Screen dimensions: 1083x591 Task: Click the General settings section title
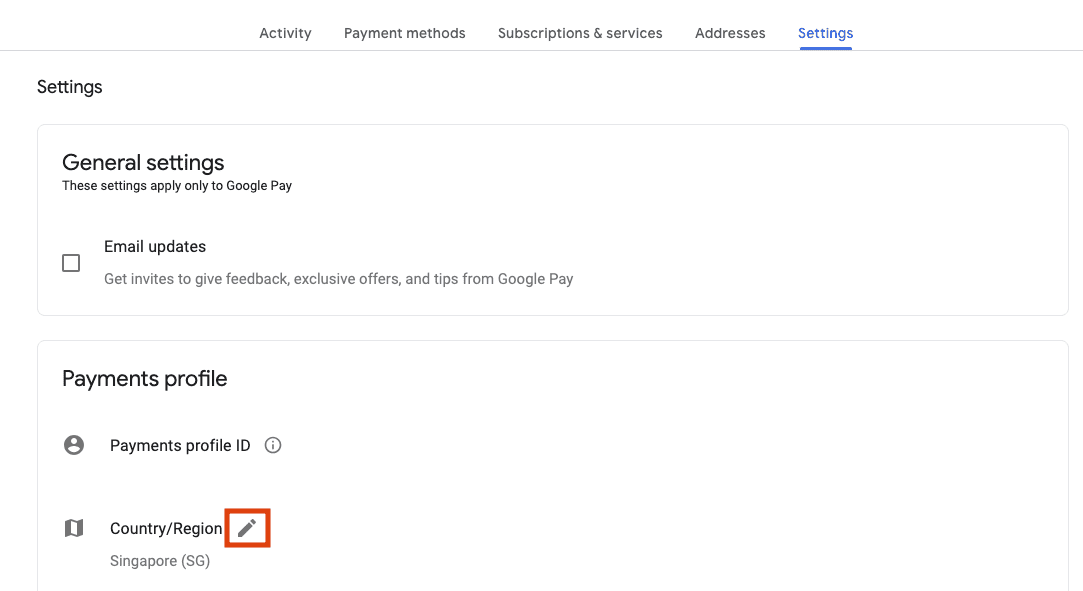(143, 162)
